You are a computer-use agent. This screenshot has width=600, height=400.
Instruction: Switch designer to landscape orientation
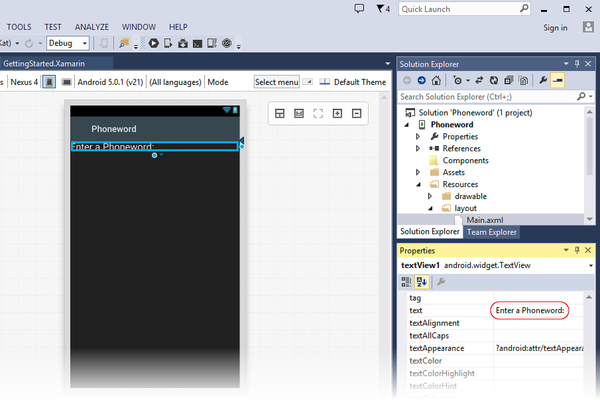pyautogui.click(x=64, y=82)
